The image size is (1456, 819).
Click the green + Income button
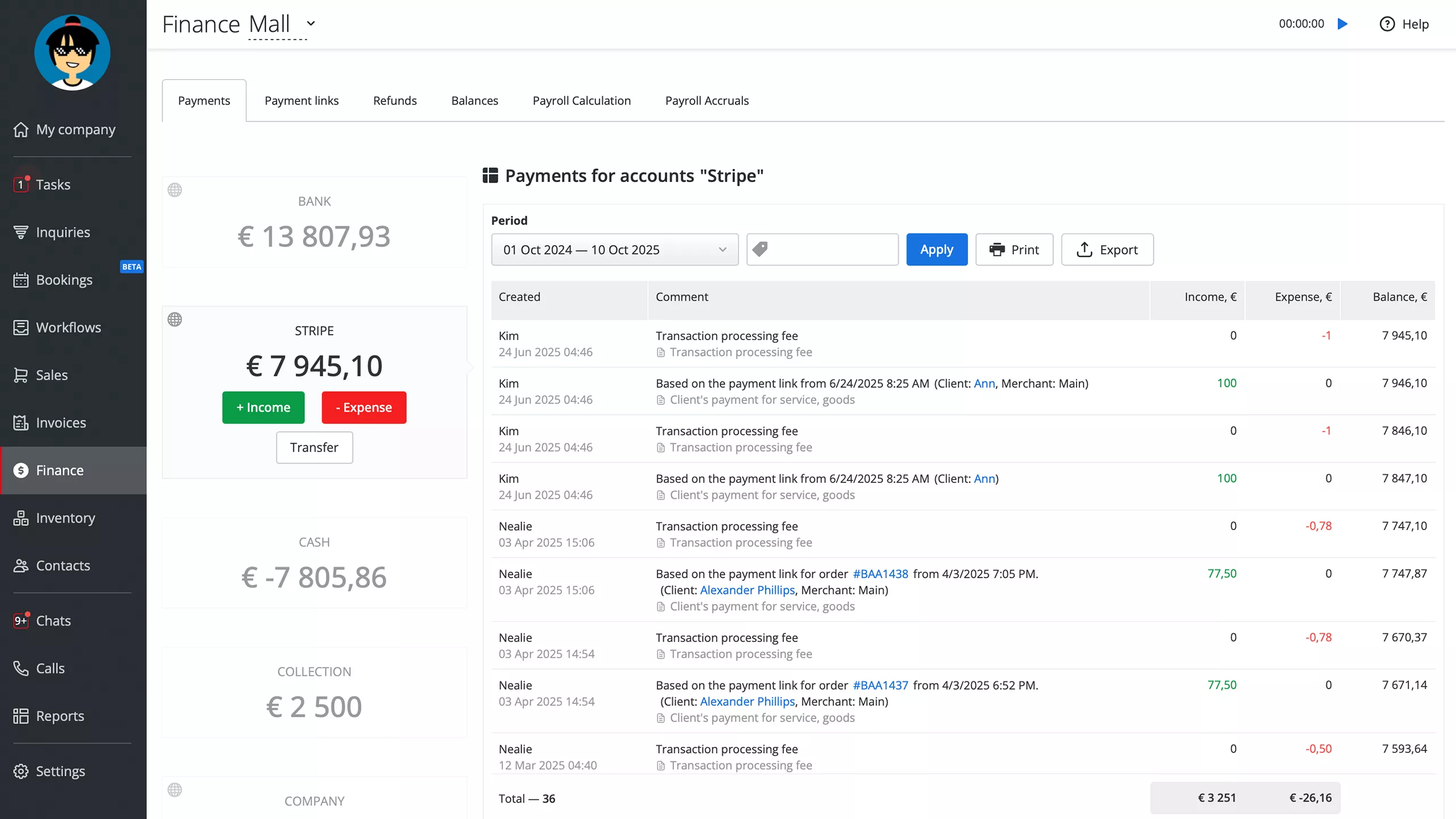[x=263, y=407]
